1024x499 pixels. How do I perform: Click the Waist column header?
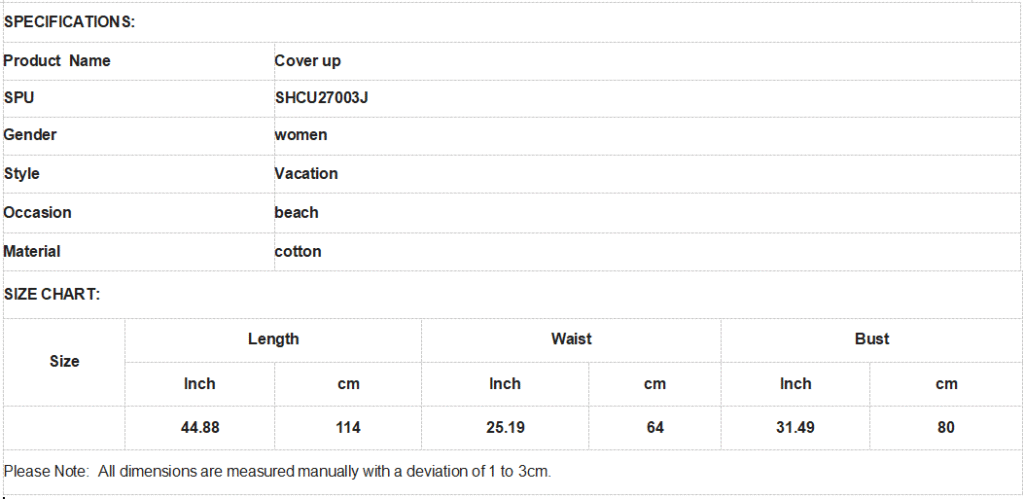click(571, 340)
